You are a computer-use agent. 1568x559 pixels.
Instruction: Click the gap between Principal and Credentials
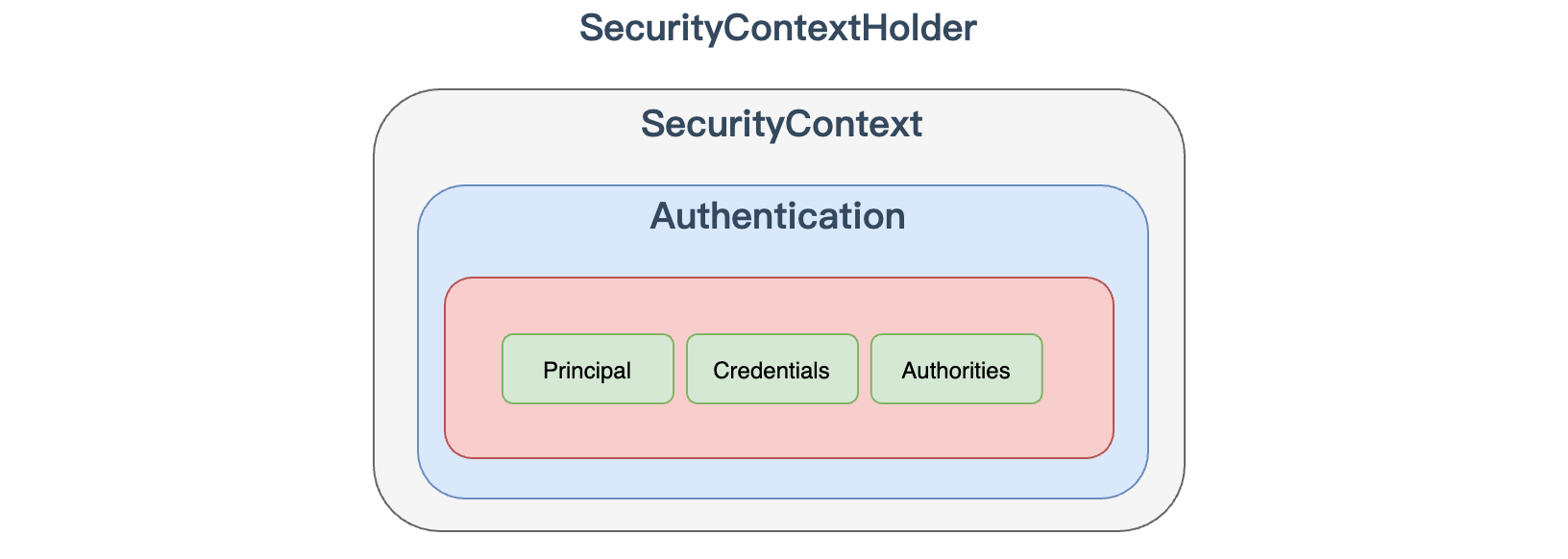[x=680, y=370]
